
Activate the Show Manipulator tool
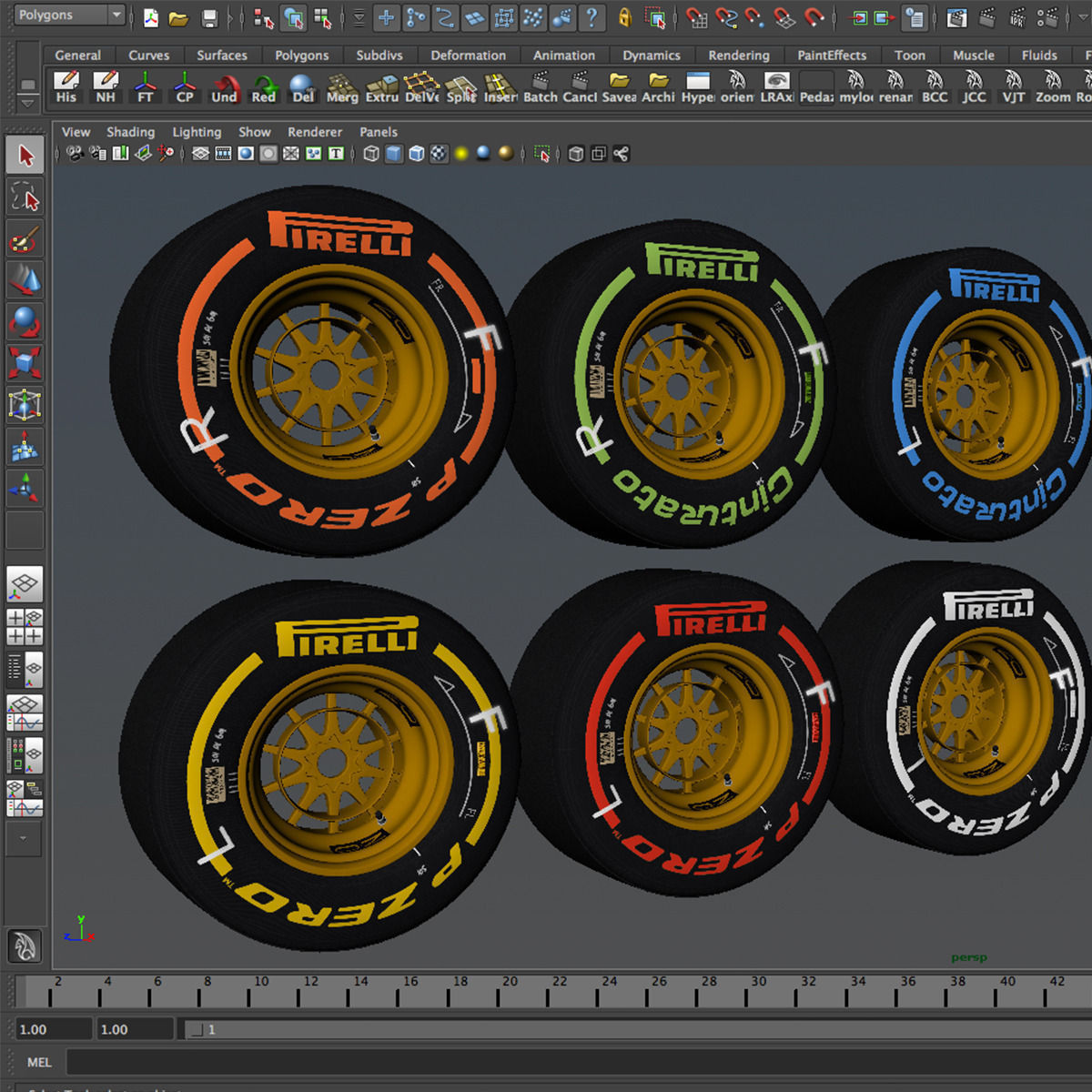pyautogui.click(x=25, y=489)
